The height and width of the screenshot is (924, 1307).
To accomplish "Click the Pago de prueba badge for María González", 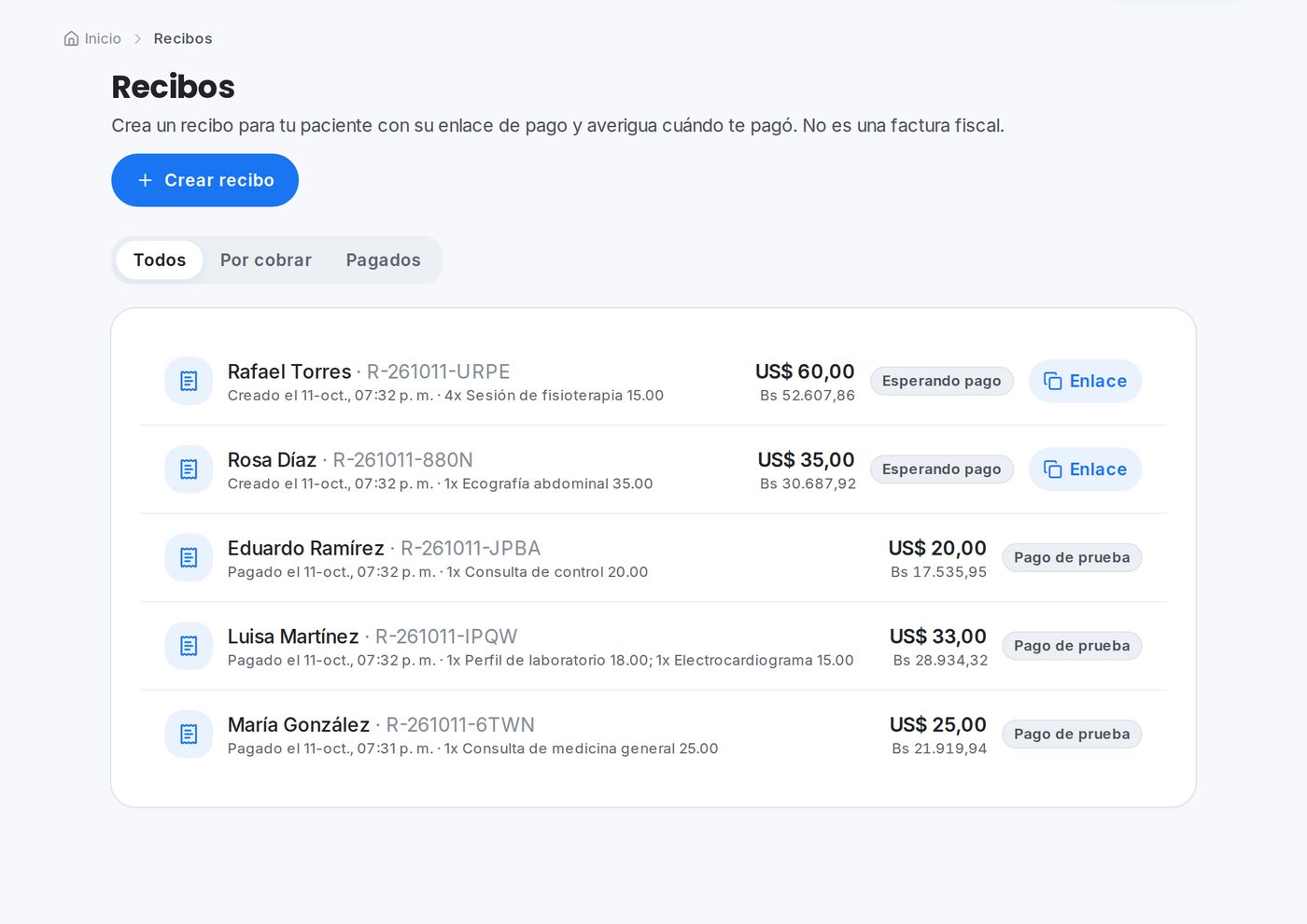I will pyautogui.click(x=1072, y=735).
